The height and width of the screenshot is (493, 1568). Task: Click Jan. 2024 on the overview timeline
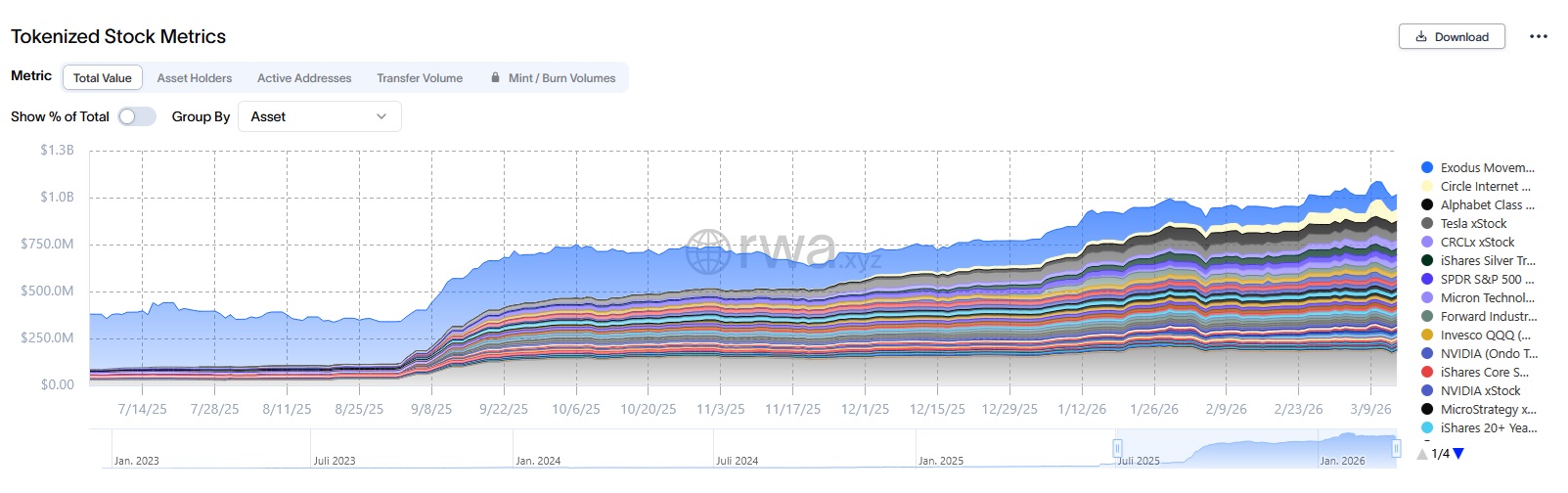538,460
